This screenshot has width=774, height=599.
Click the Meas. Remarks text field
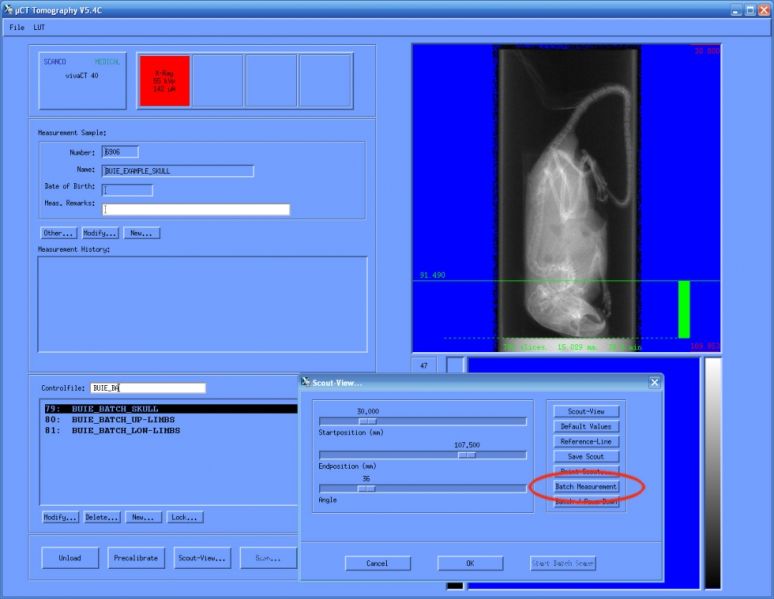coord(196,209)
